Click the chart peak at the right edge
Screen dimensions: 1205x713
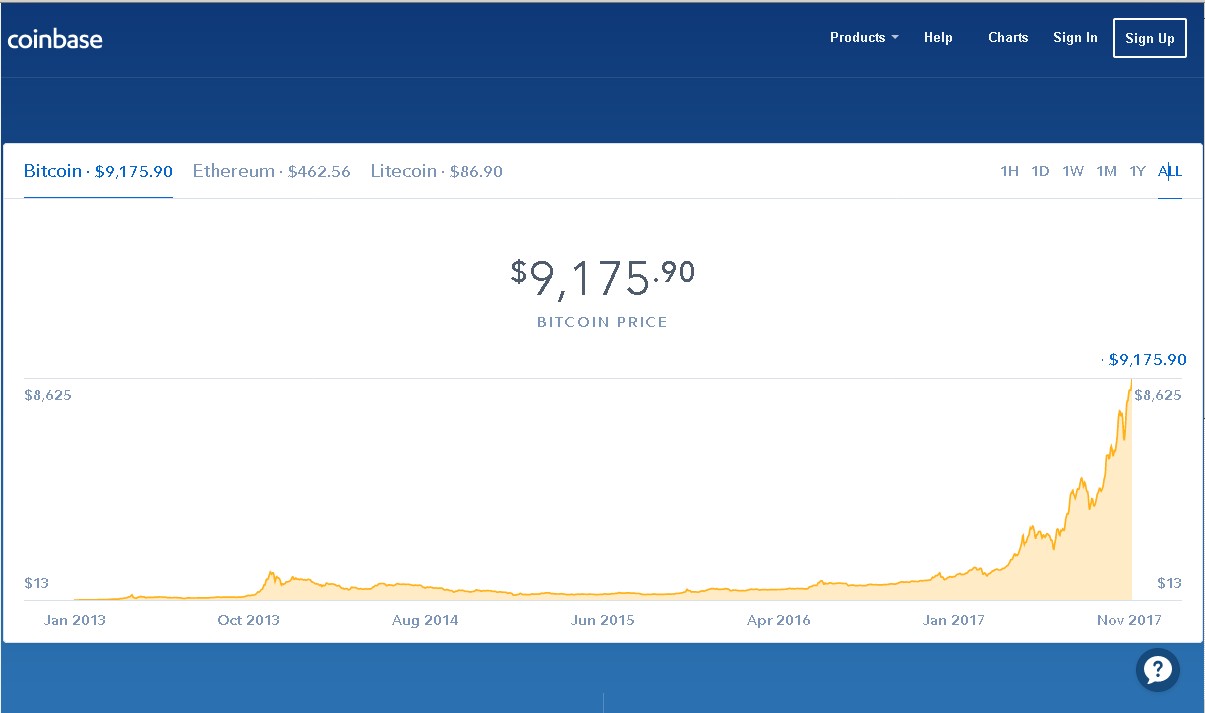1131,381
